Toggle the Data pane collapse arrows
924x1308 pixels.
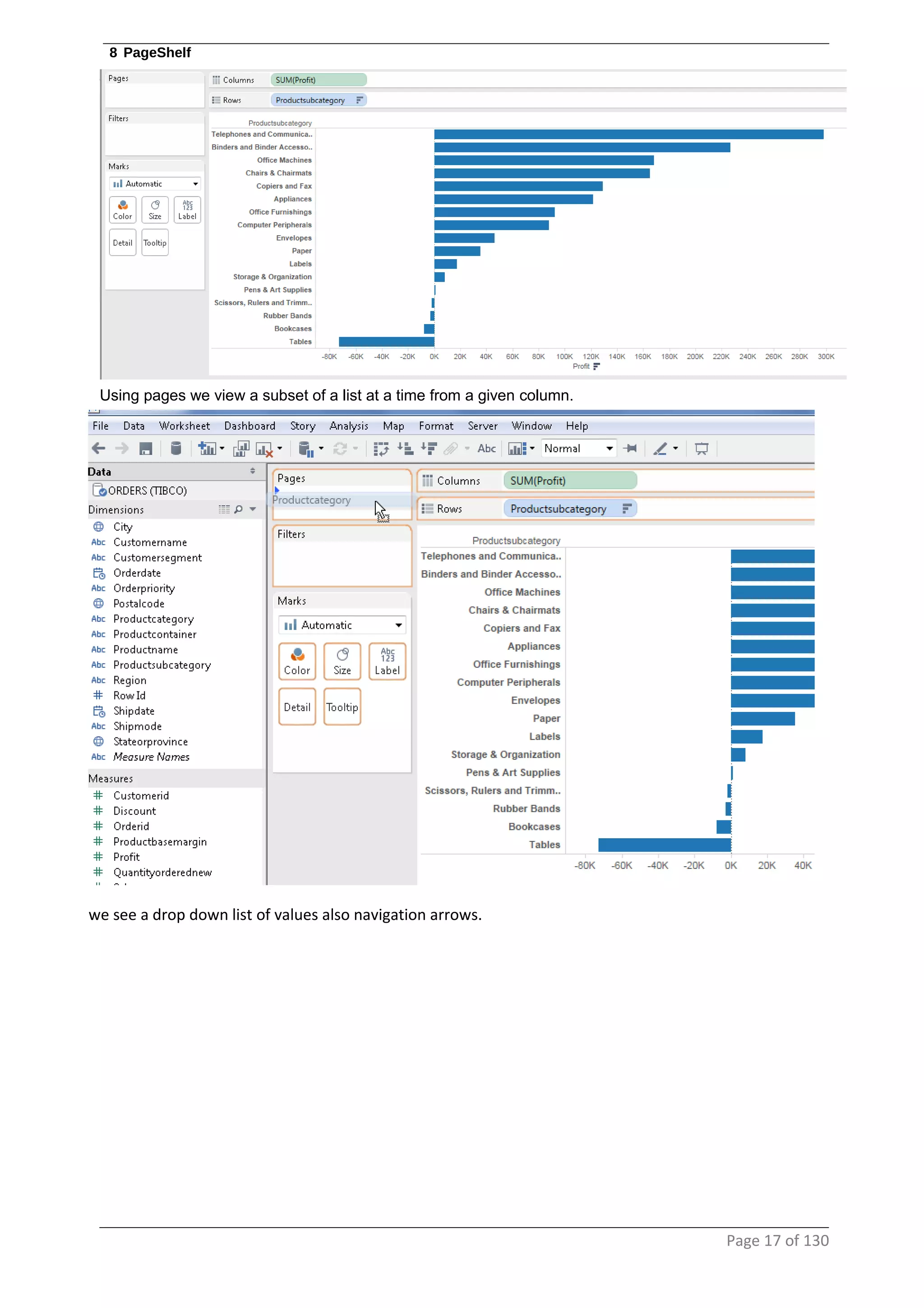(253, 471)
